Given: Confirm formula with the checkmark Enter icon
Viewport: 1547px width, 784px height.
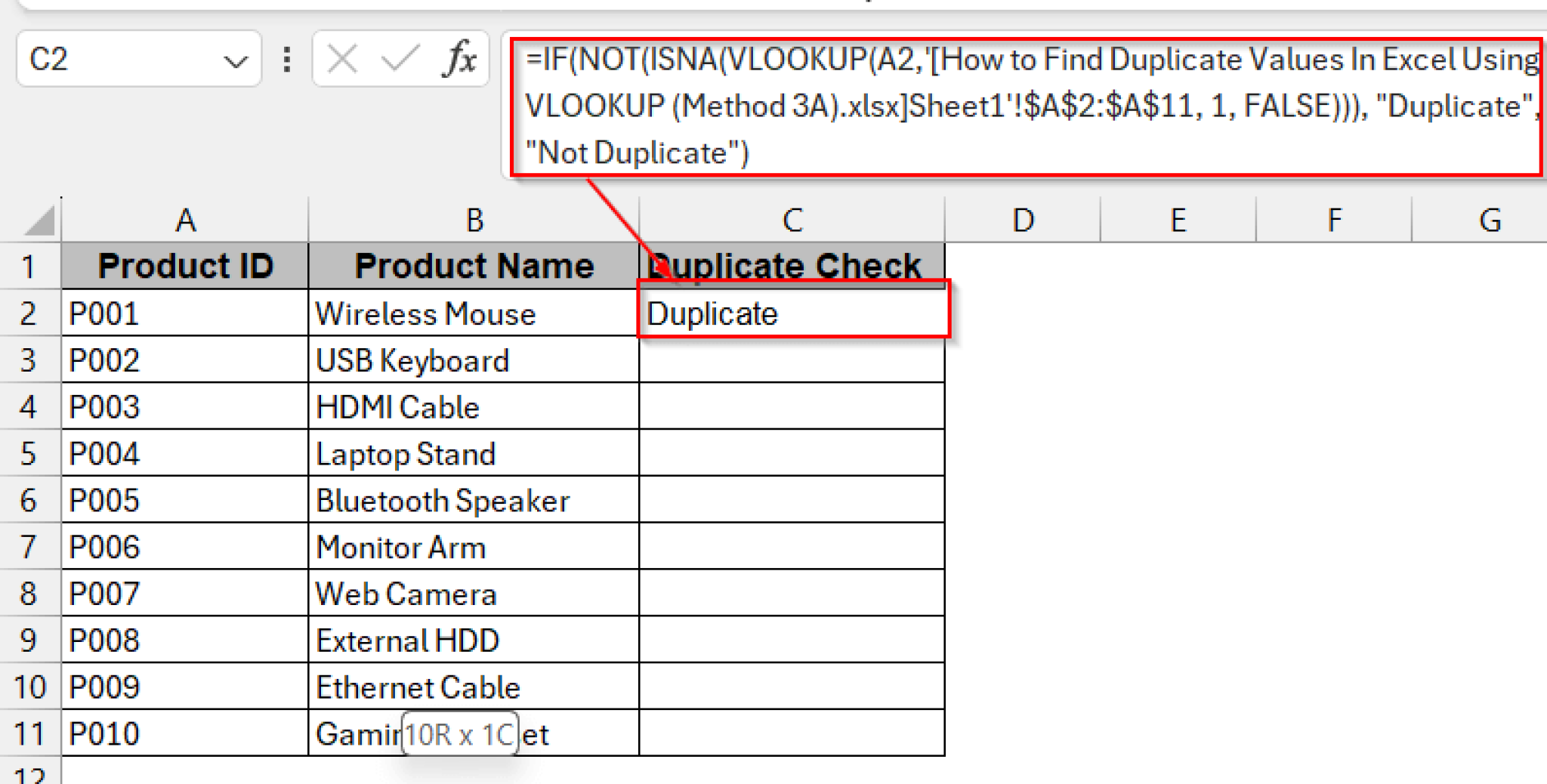Looking at the screenshot, I should click(x=400, y=59).
